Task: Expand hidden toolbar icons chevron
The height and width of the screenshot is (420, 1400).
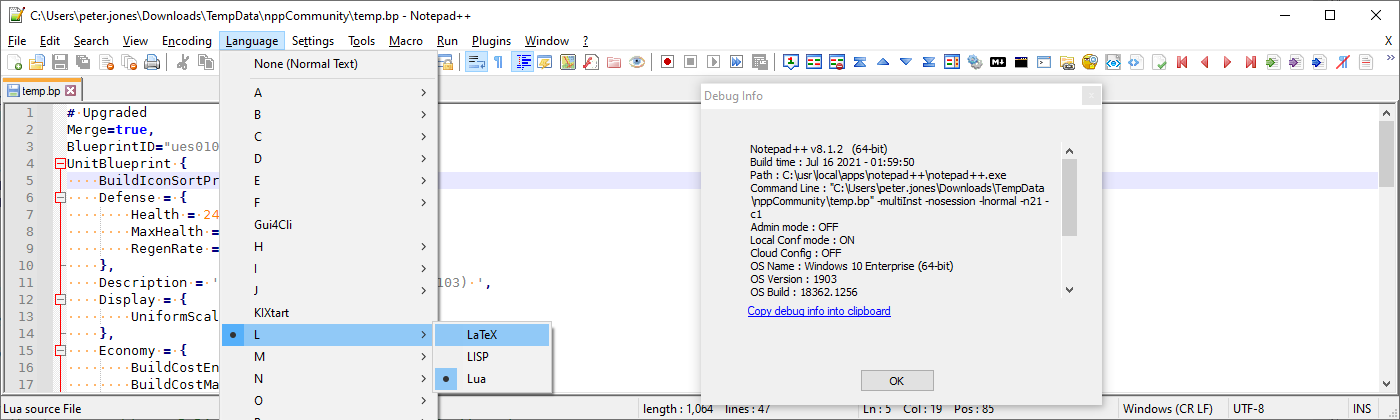Action: coord(1390,57)
